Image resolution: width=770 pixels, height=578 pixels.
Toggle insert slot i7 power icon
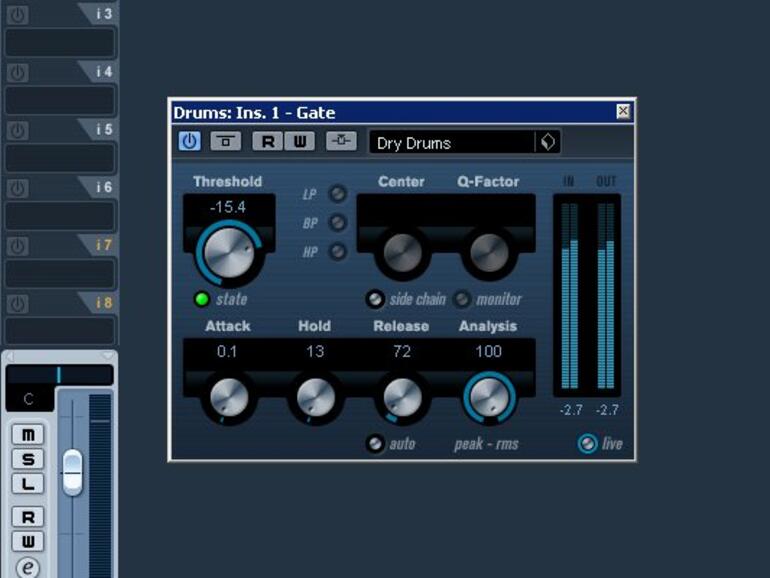coord(17,246)
